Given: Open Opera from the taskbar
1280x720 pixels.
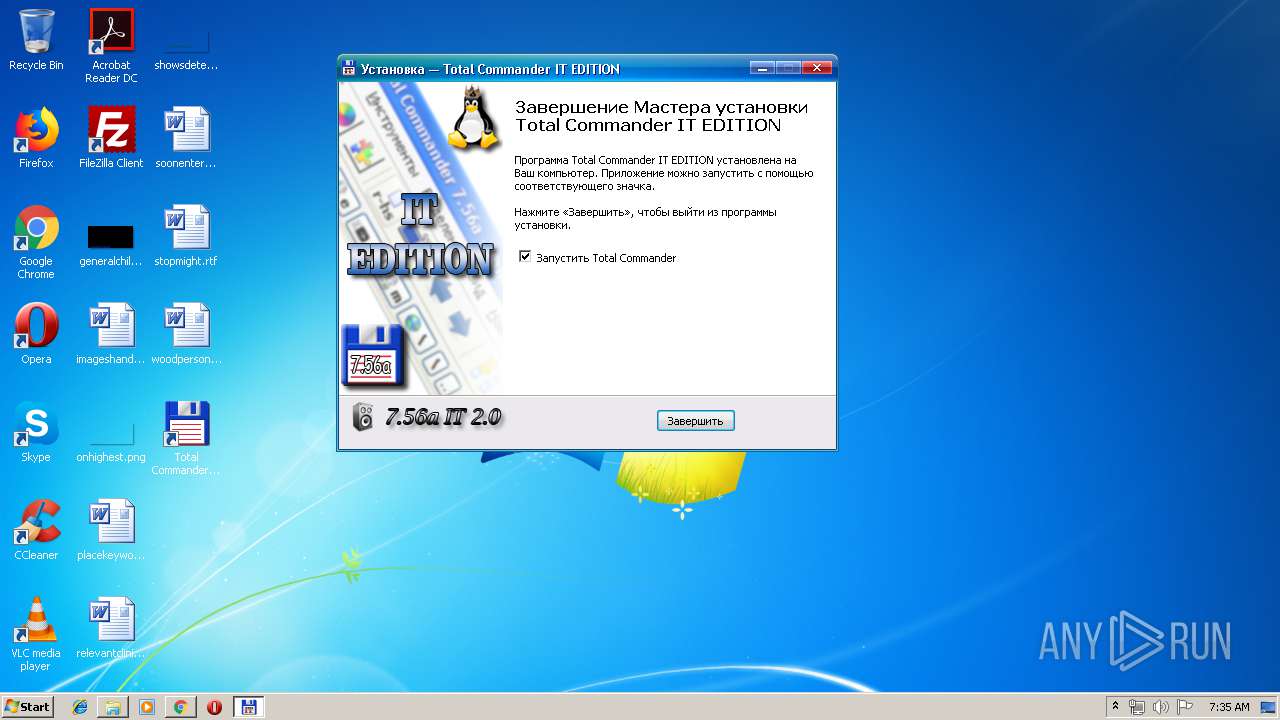Looking at the screenshot, I should (x=214, y=707).
